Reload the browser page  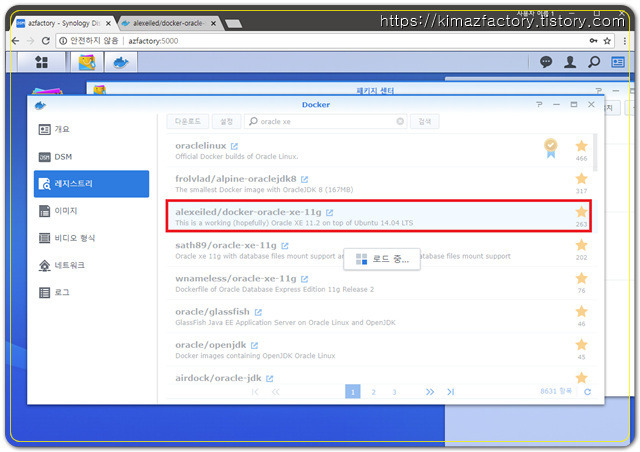pyautogui.click(x=46, y=41)
